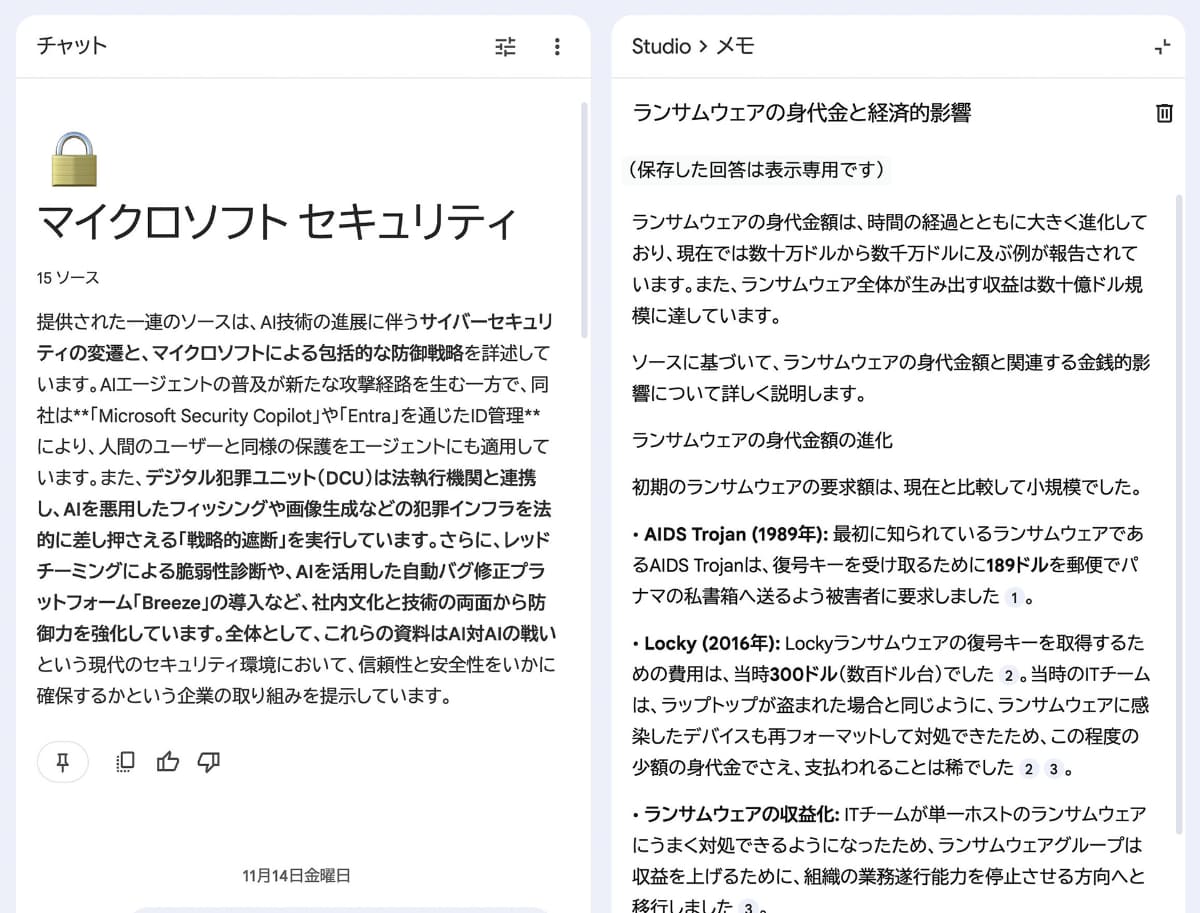The width and height of the screenshot is (1200, 913).
Task: Collapse the Studio memo panel
Action: tap(1162, 46)
